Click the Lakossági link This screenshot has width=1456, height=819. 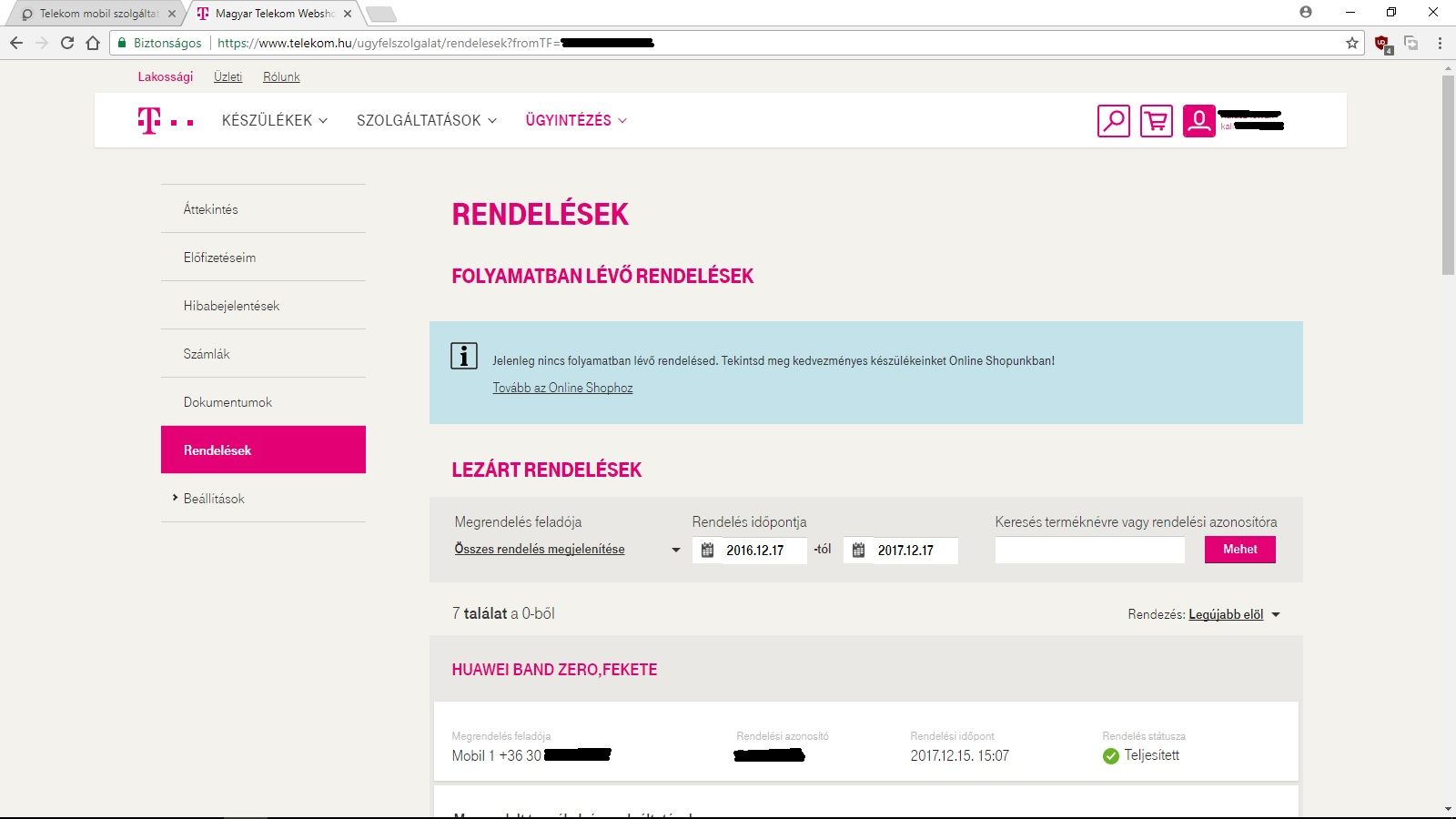click(166, 76)
